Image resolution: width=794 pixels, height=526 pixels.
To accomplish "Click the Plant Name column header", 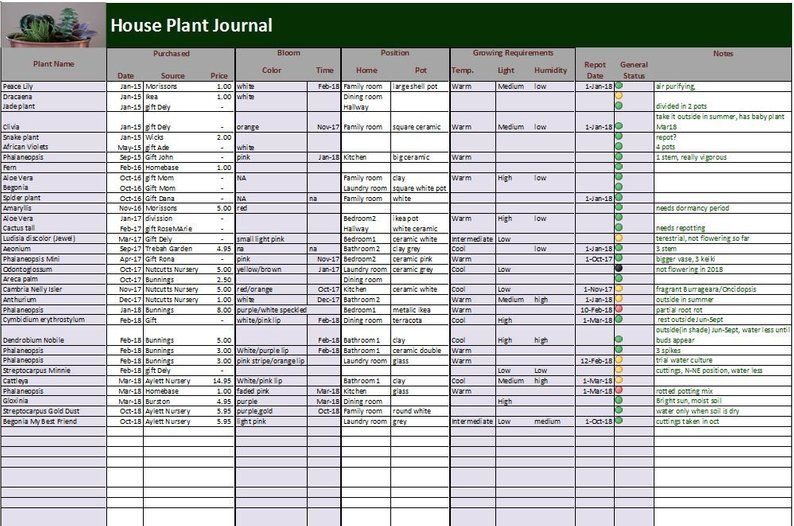I will [x=54, y=64].
